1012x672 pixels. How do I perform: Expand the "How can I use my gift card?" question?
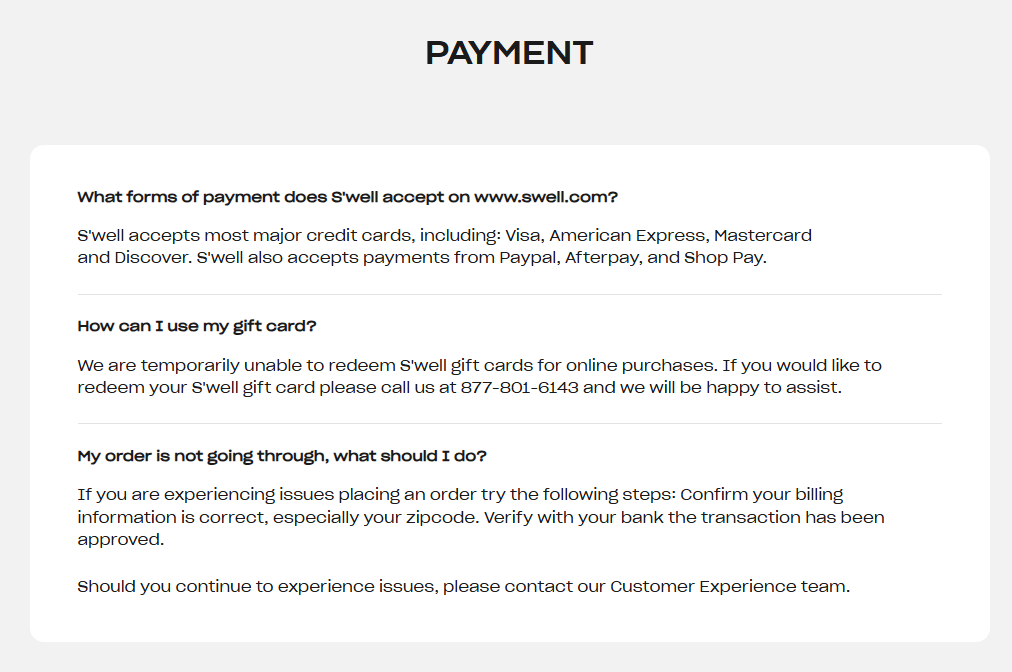coord(197,326)
